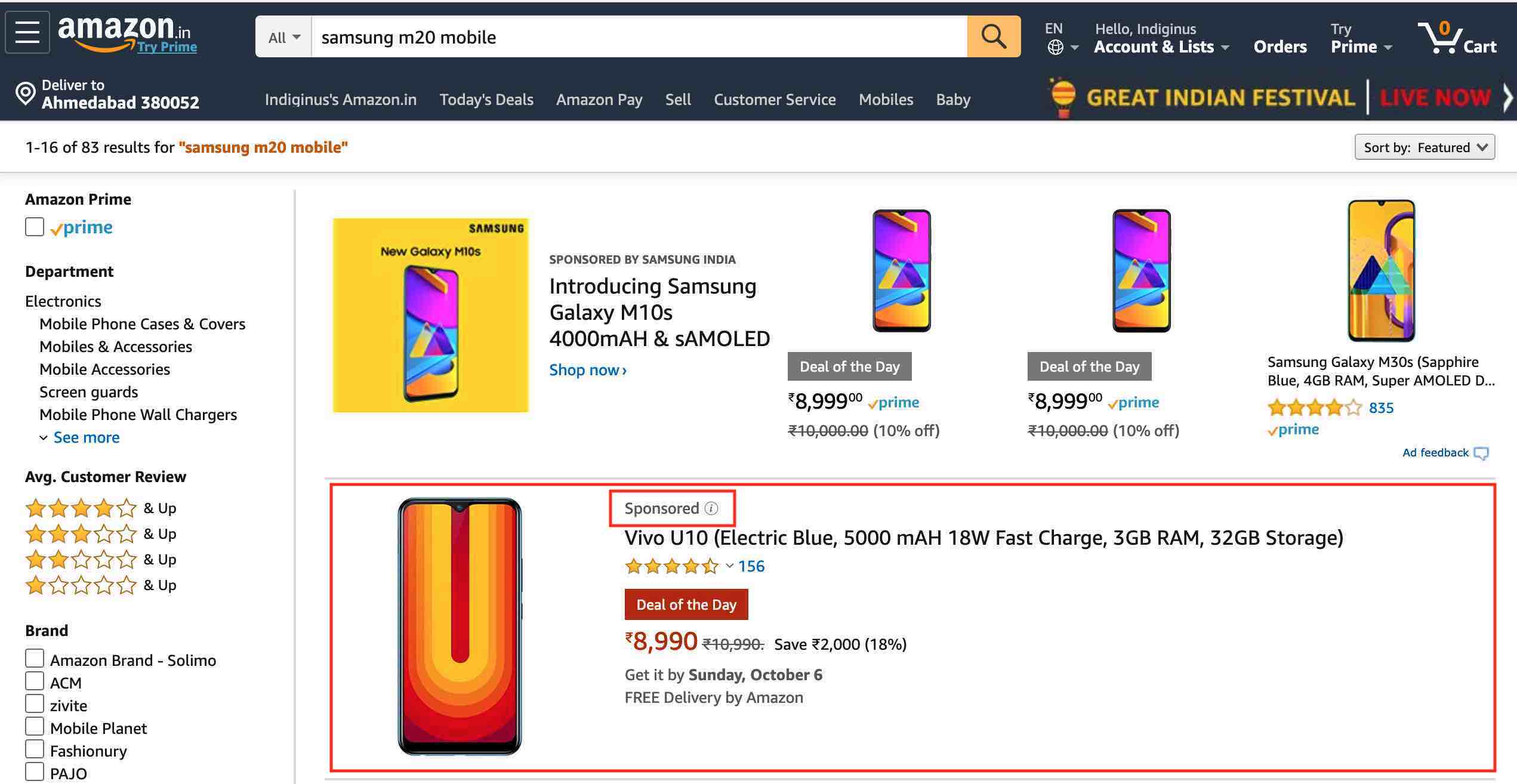Open the hamburger navigation menu
1517x784 pixels.
click(x=27, y=32)
